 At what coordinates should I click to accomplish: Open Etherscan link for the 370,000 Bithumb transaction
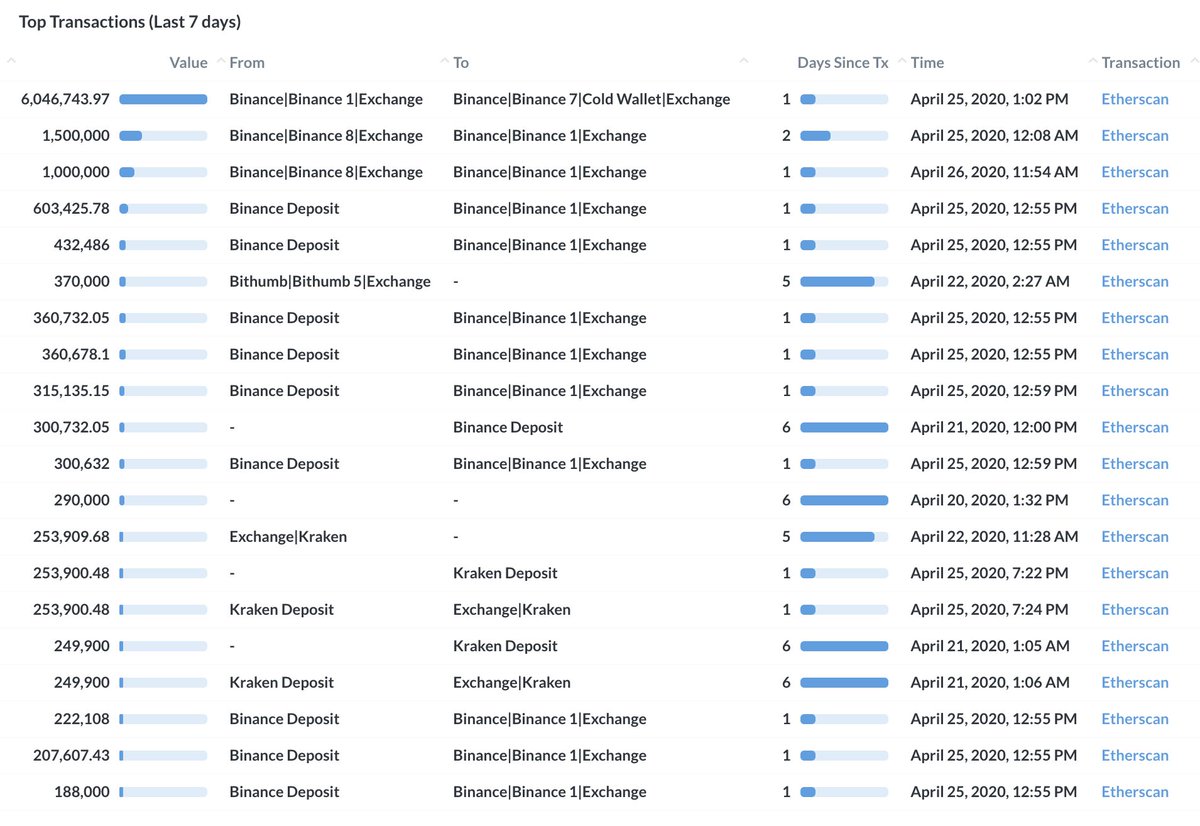click(1135, 281)
